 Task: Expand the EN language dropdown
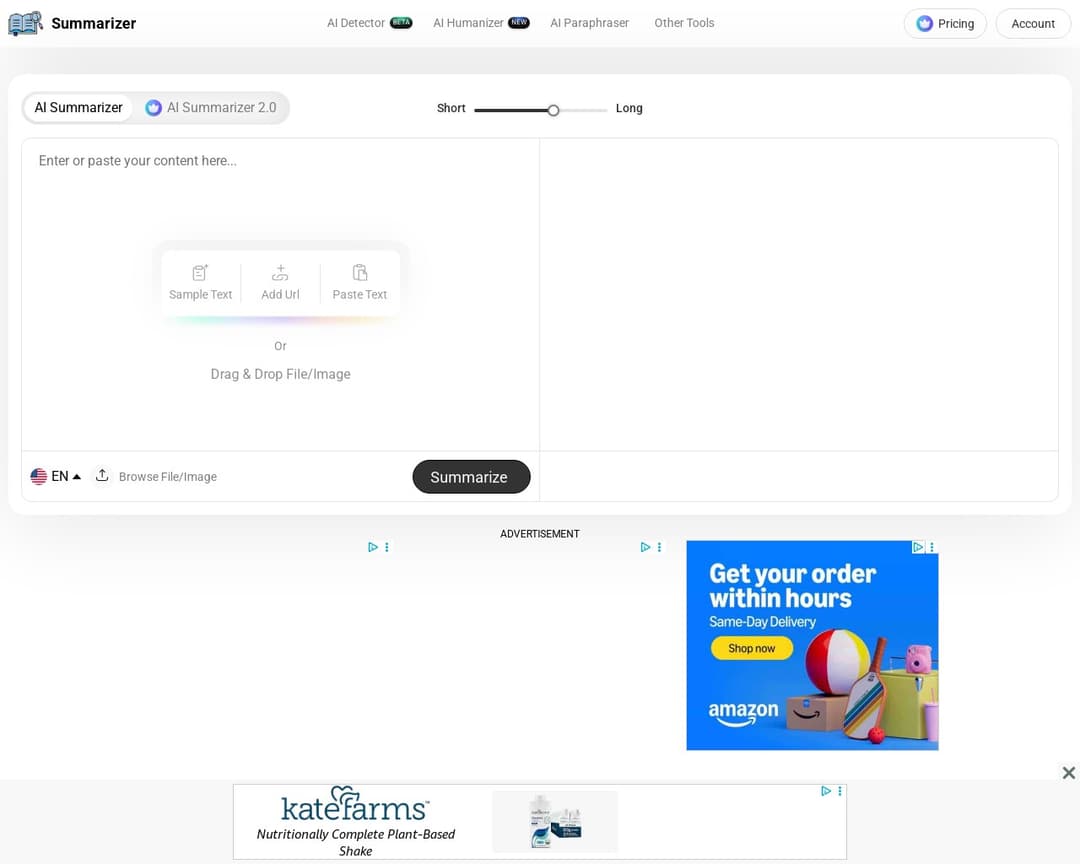tap(66, 477)
